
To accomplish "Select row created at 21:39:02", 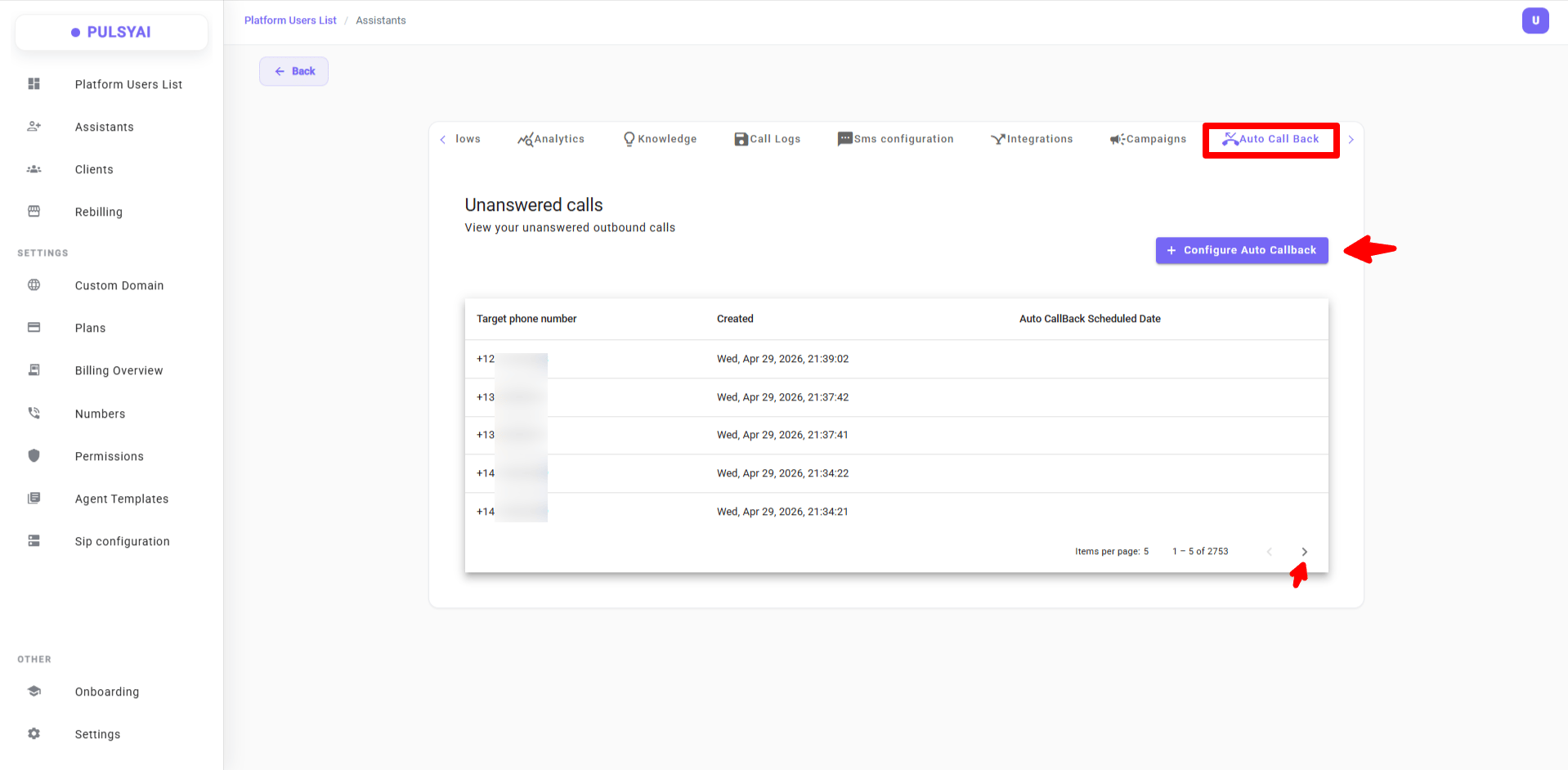I will pyautogui.click(x=896, y=359).
